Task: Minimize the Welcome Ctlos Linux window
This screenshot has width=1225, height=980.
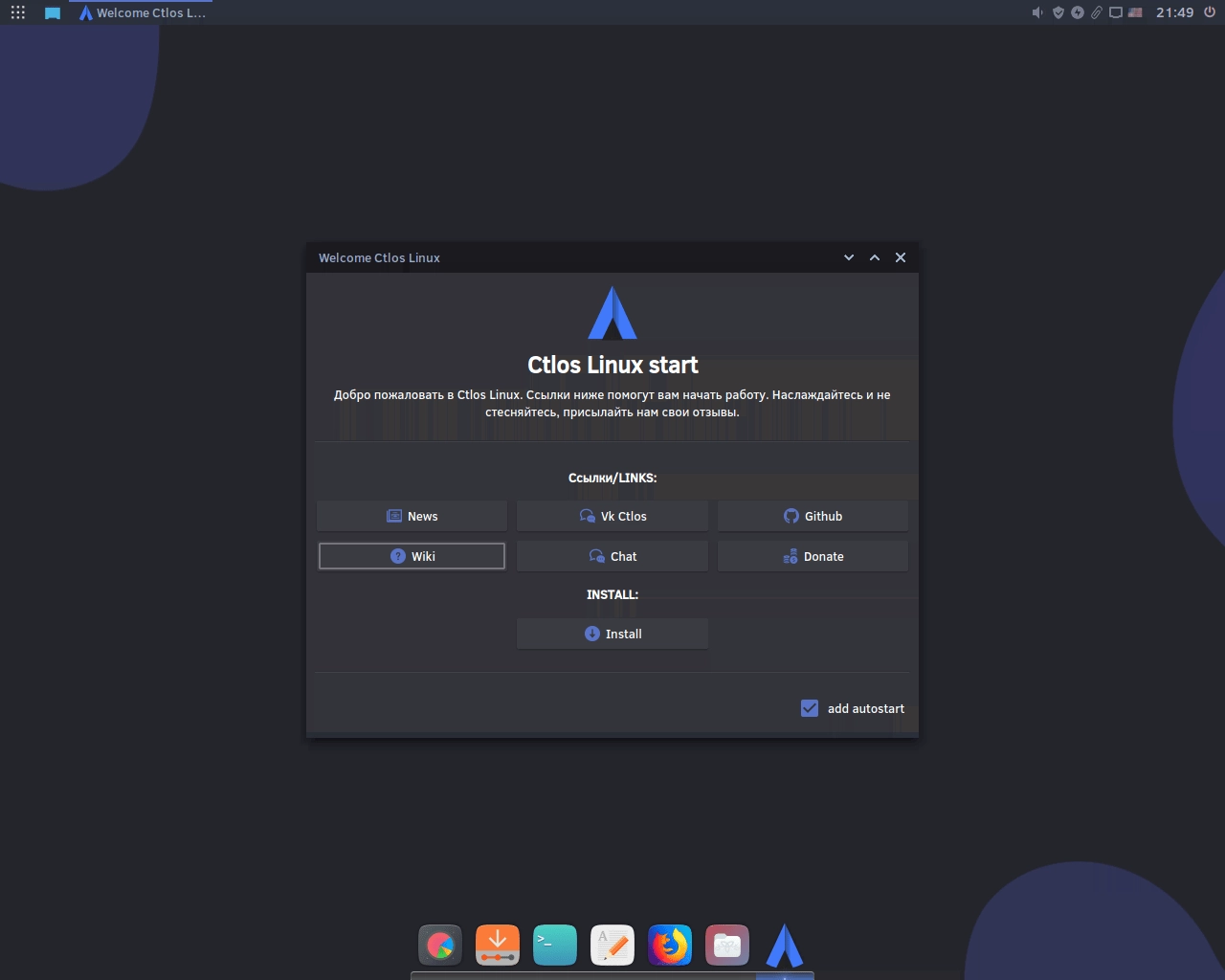Action: 849,257
